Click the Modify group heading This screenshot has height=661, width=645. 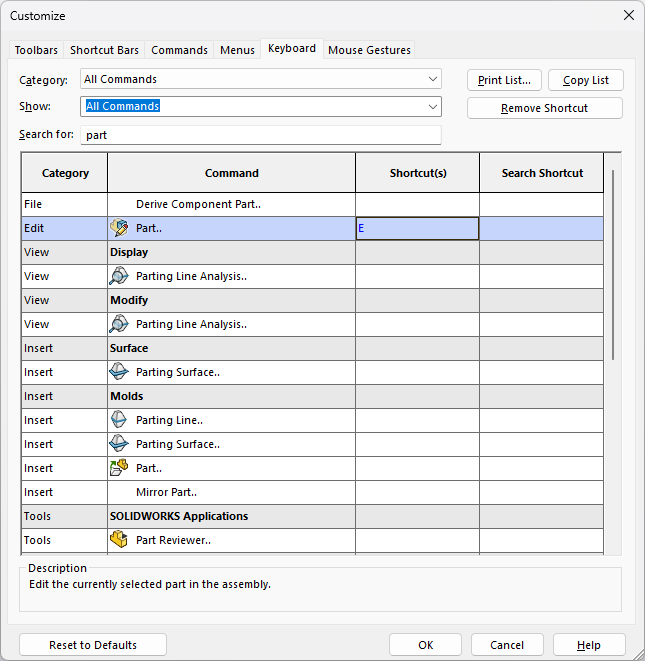[129, 300]
